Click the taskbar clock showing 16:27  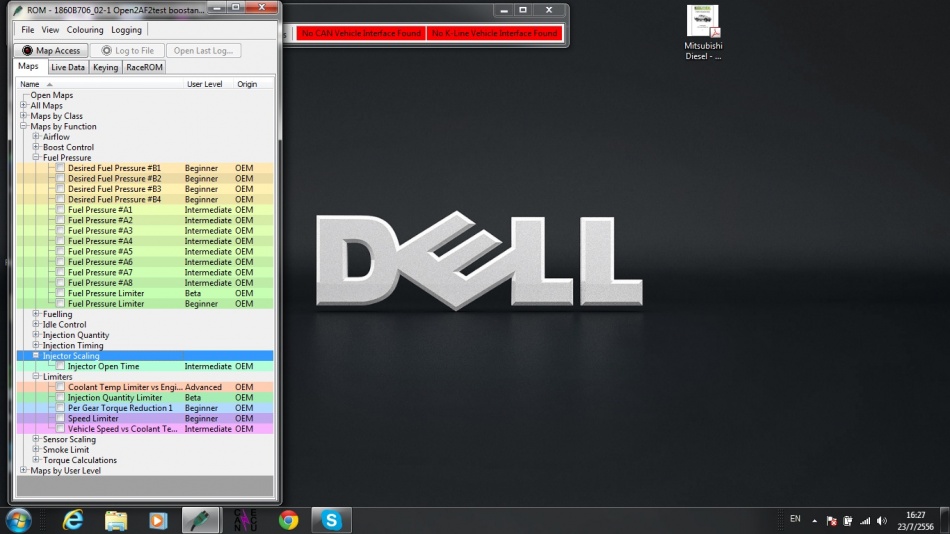[915, 521]
